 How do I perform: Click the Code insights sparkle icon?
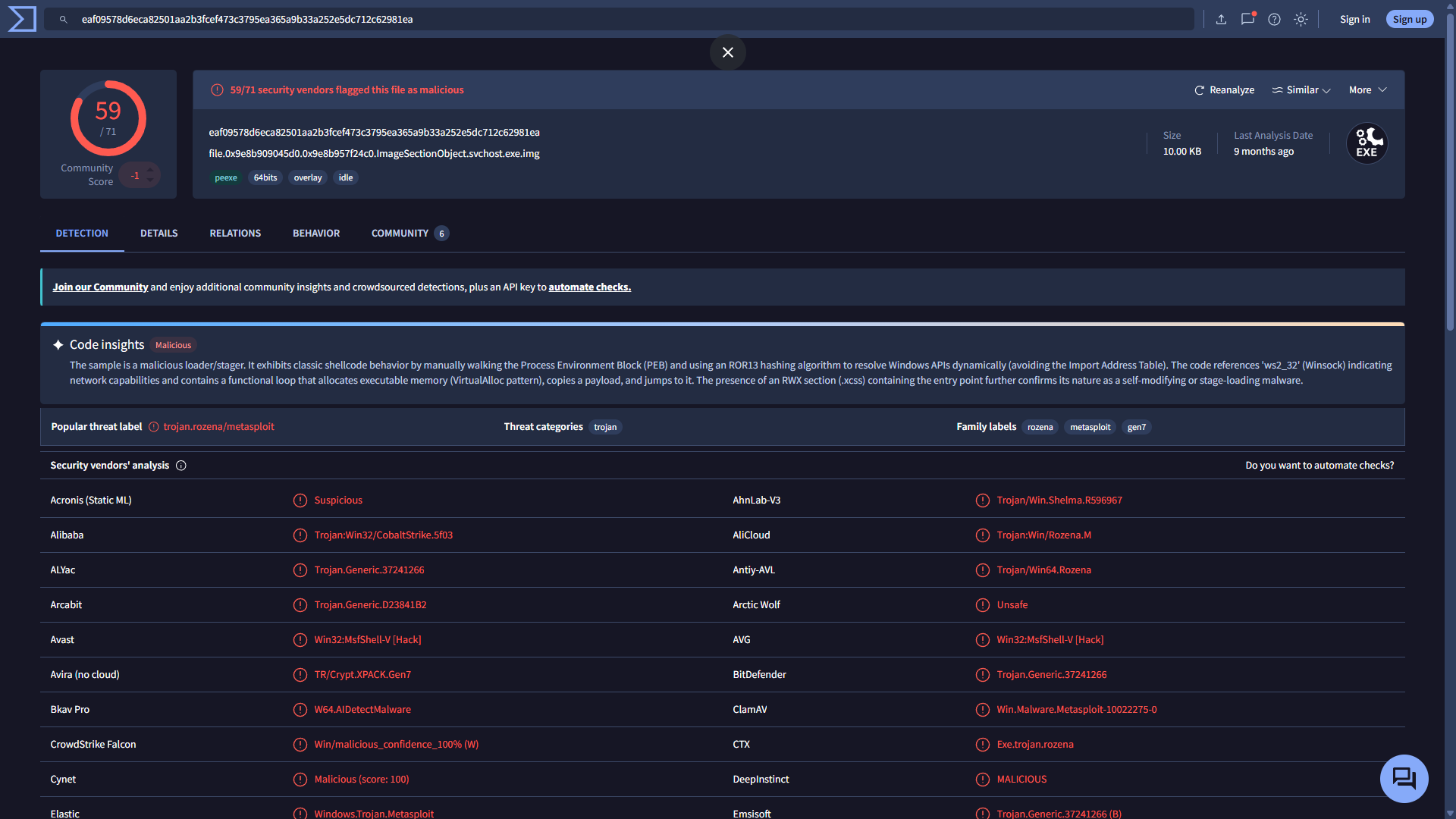coord(58,345)
